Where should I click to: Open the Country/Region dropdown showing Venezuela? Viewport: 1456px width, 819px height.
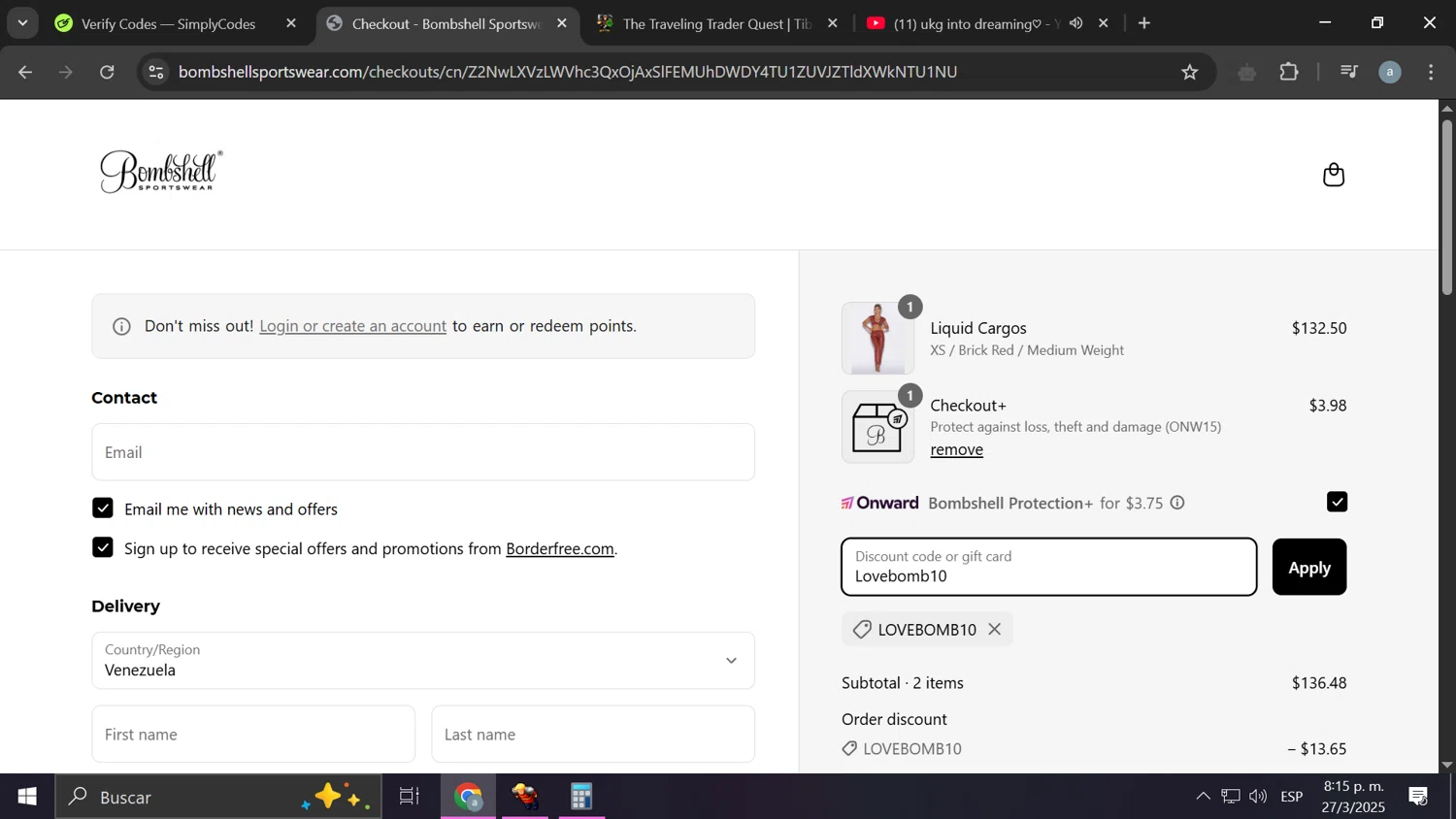coord(423,661)
